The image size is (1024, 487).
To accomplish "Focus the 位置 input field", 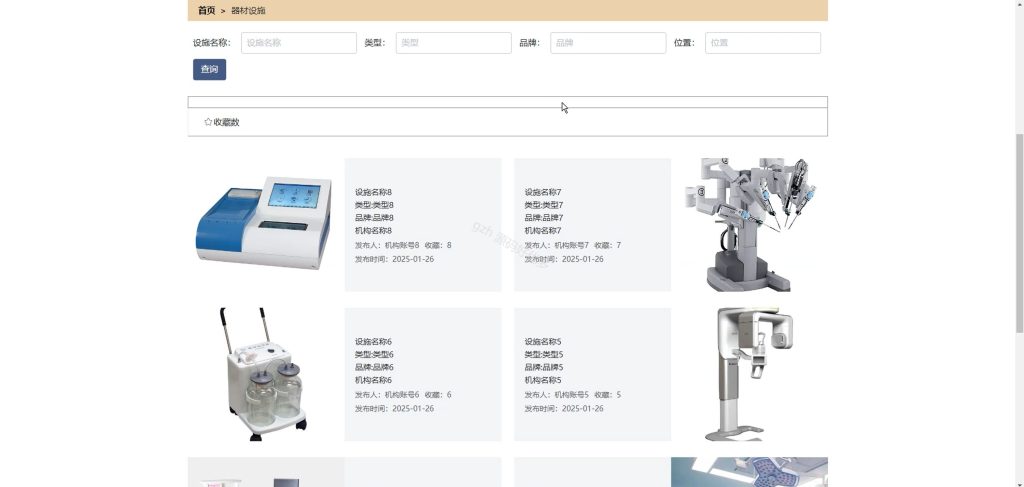I will pos(763,43).
